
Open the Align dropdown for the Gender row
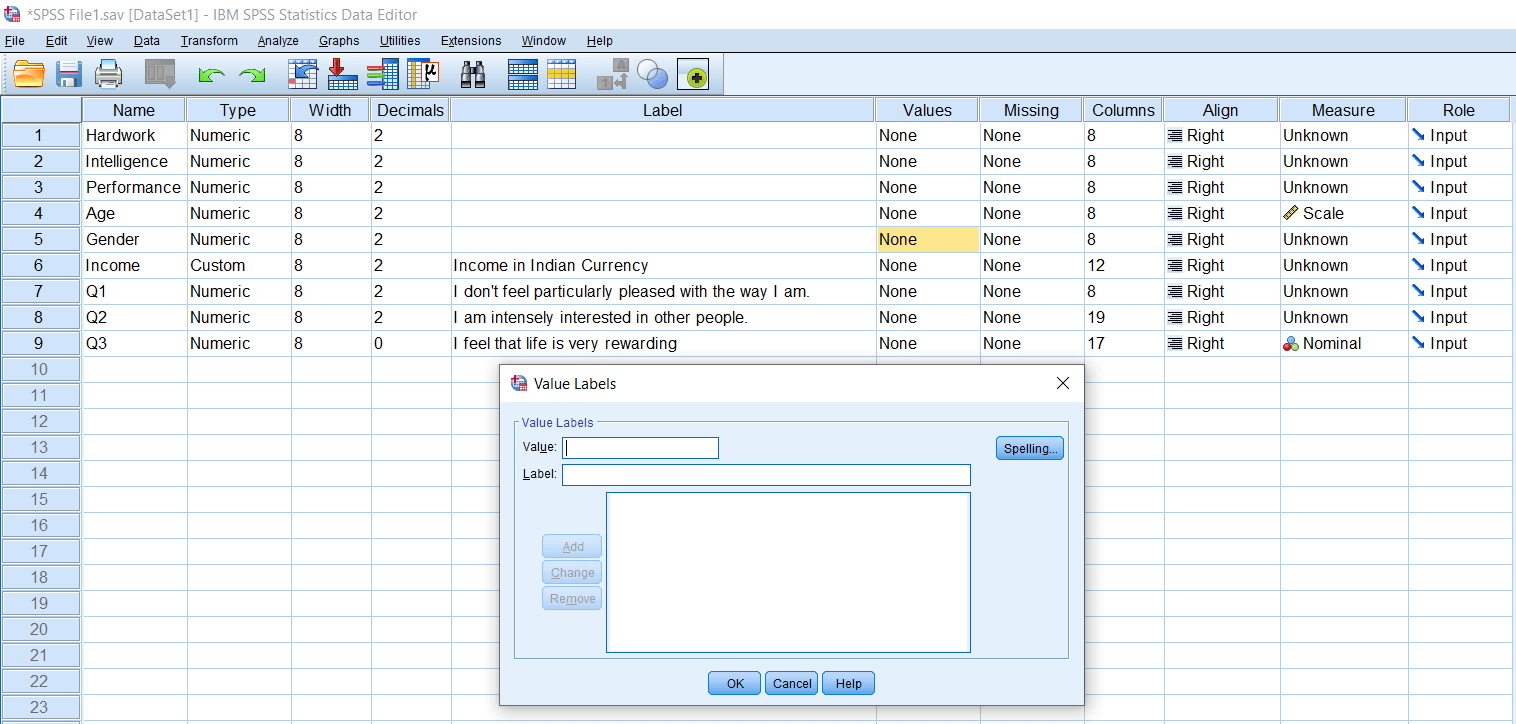click(1220, 239)
